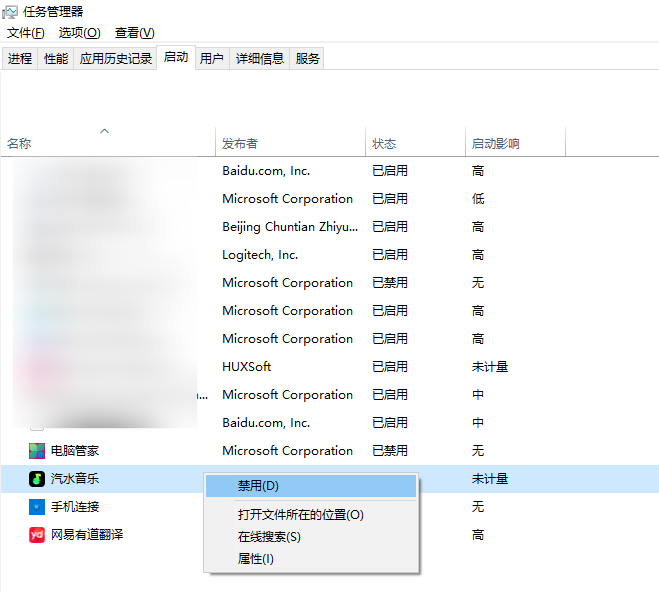This screenshot has width=659, height=592.
Task: Open the 文件(F) menu
Action: [x=26, y=33]
